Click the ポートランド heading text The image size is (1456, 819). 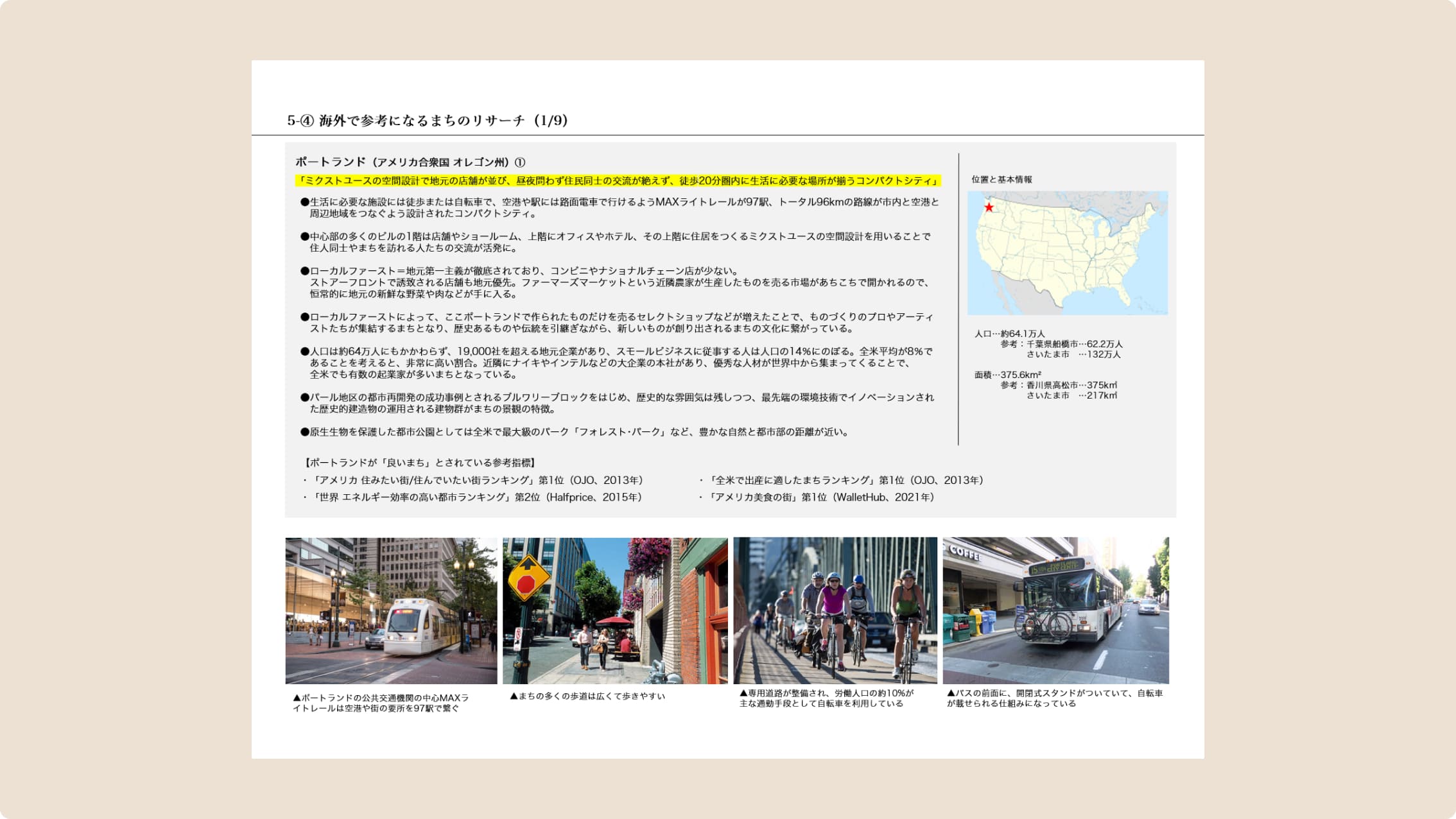(x=410, y=162)
